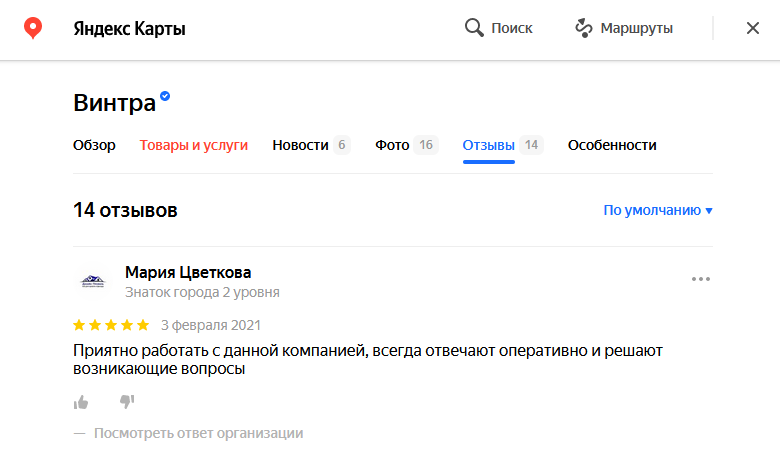
Task: Switch to the Обзор tab
Action: [94, 145]
